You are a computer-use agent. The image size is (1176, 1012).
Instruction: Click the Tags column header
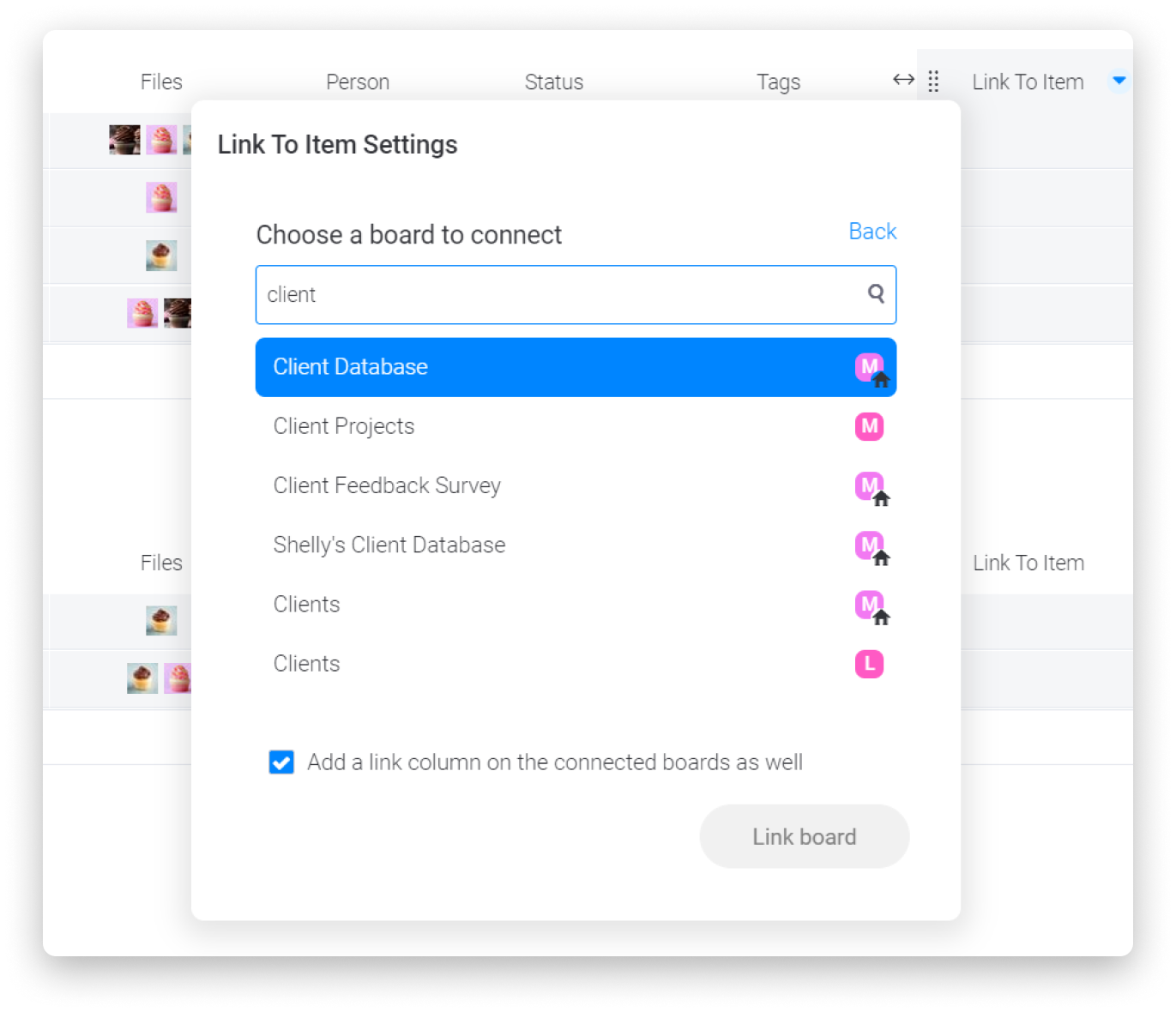coord(778,82)
